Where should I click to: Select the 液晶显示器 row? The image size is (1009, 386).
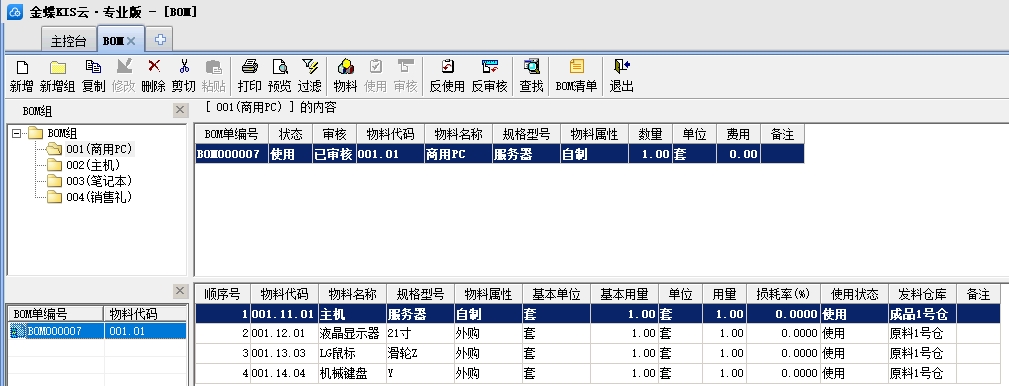pyautogui.click(x=598, y=333)
